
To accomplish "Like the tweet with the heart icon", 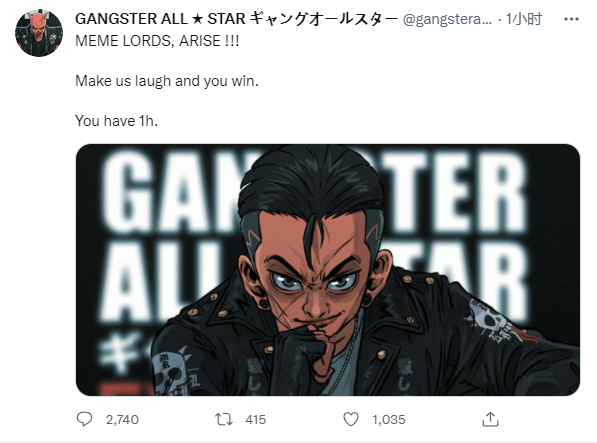I will (x=351, y=419).
